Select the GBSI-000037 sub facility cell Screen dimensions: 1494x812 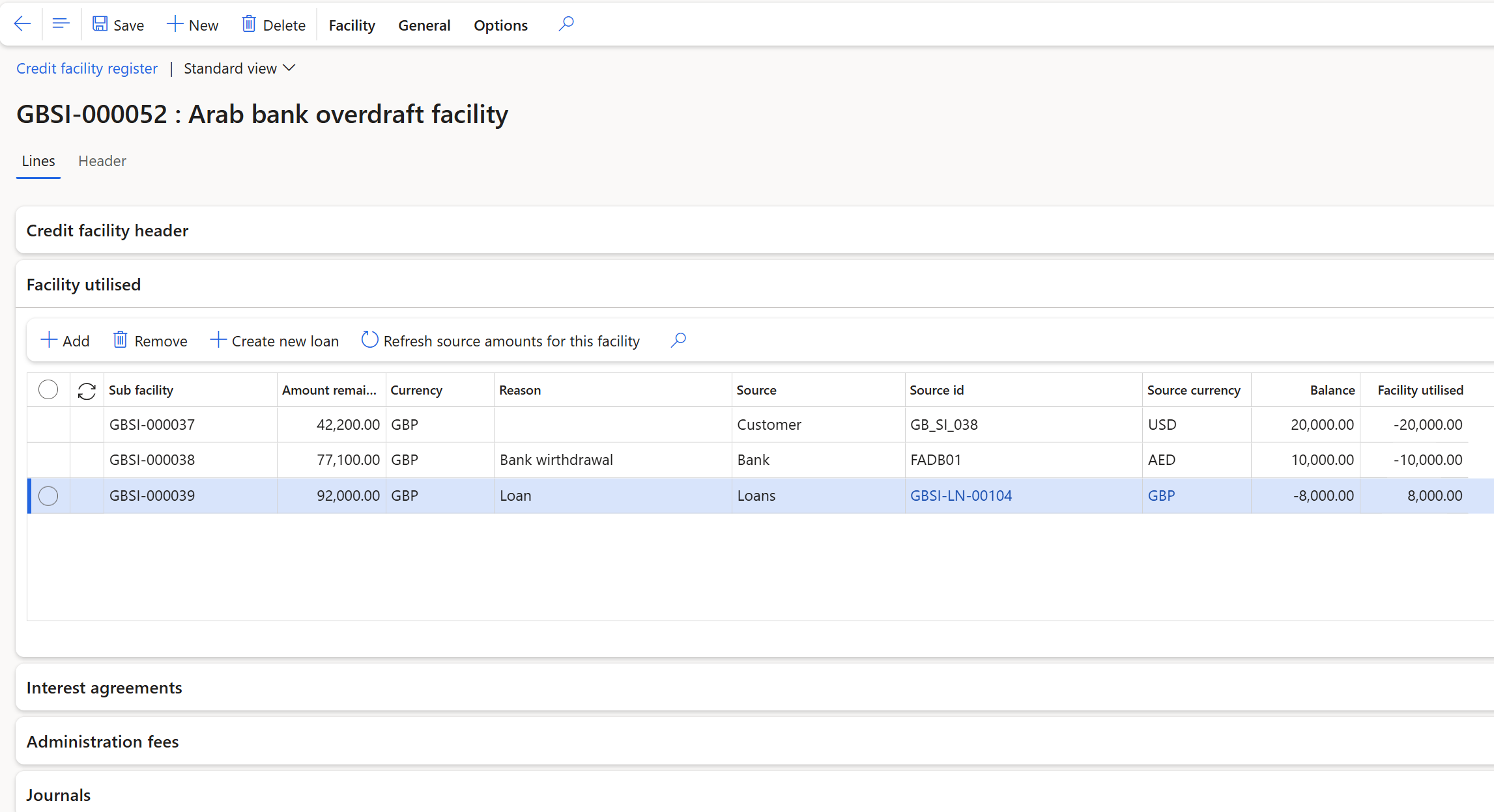click(x=190, y=425)
